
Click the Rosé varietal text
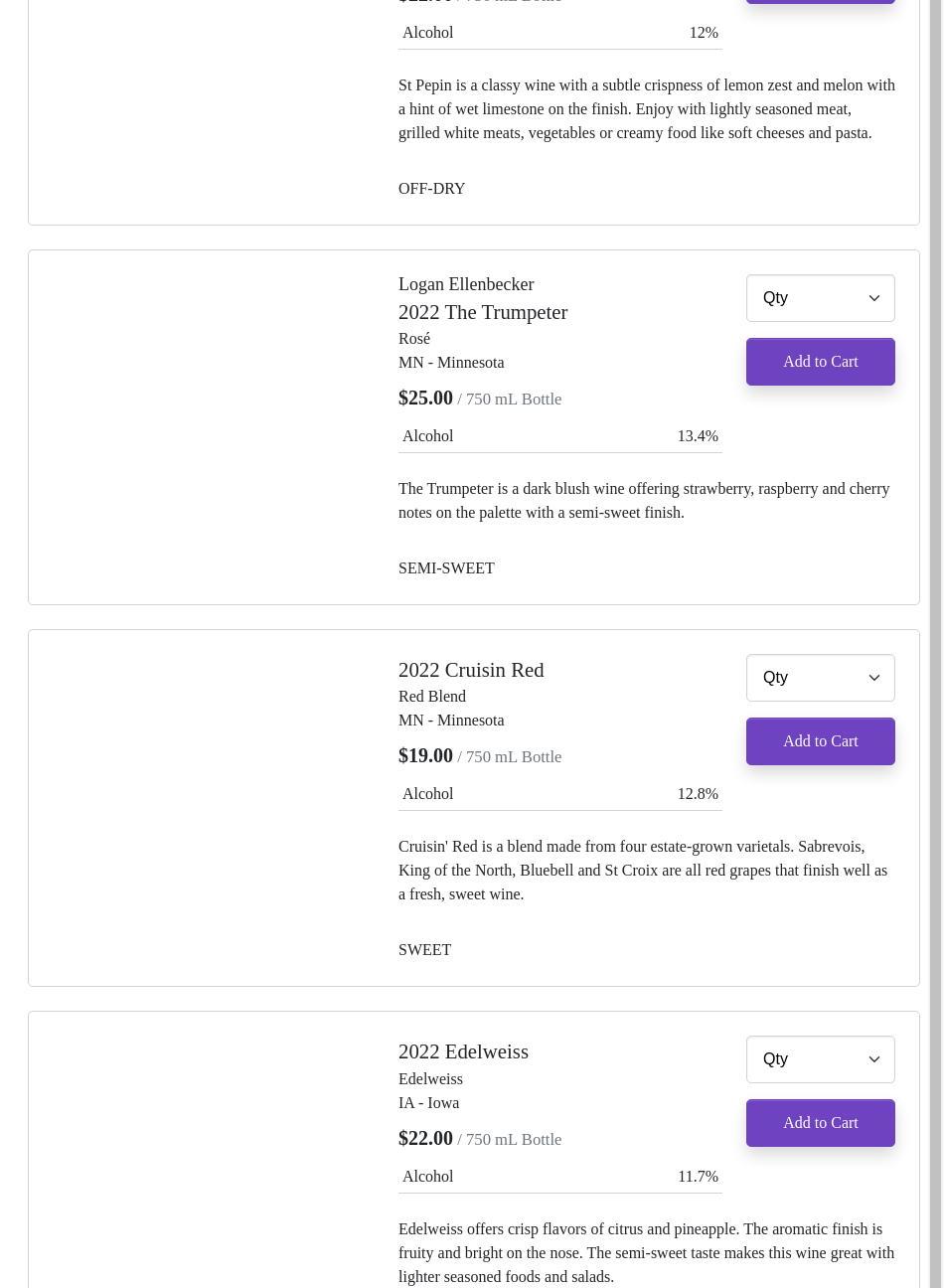click(414, 339)
